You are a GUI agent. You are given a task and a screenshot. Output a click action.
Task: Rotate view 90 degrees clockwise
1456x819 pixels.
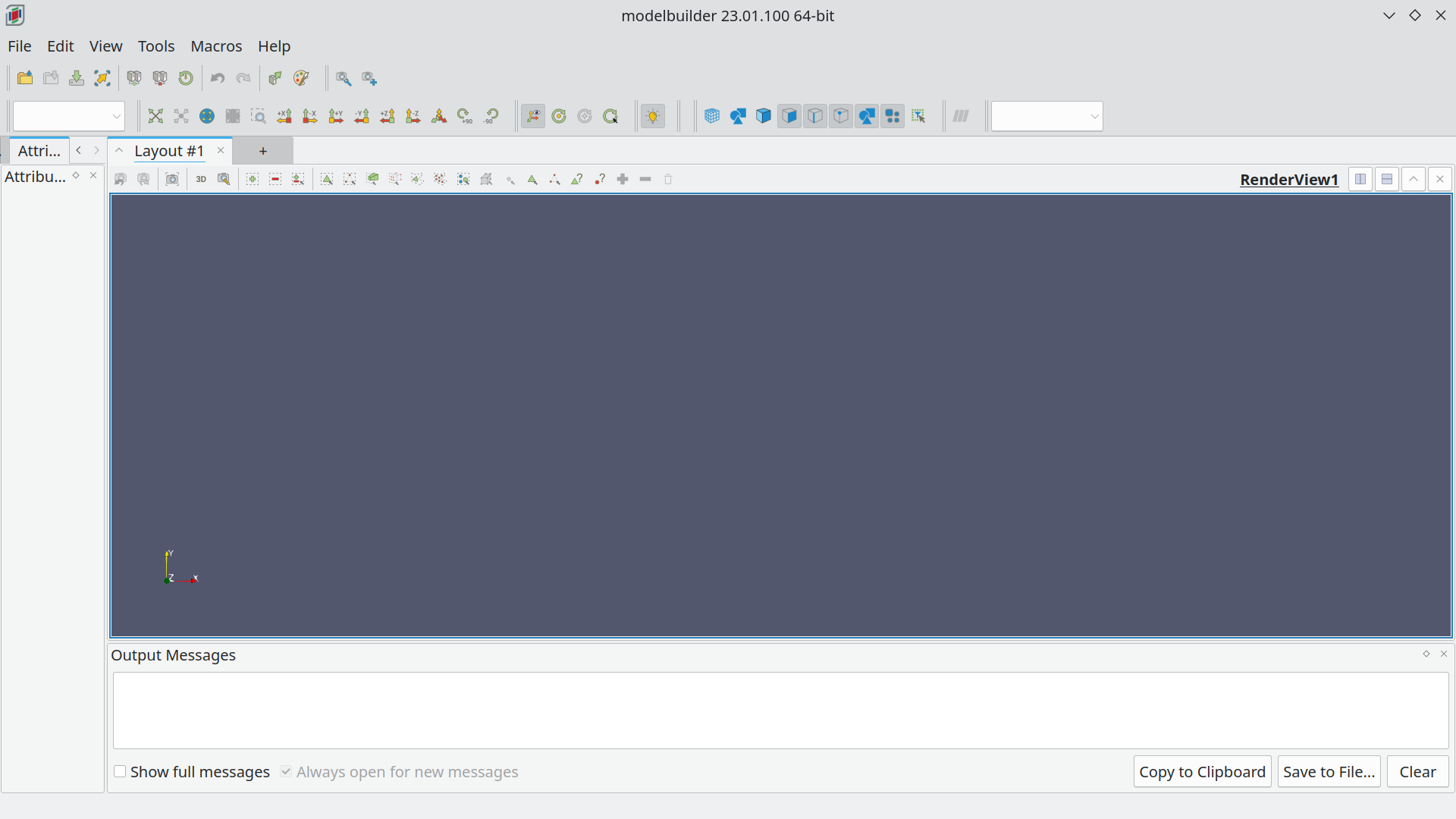pos(465,116)
